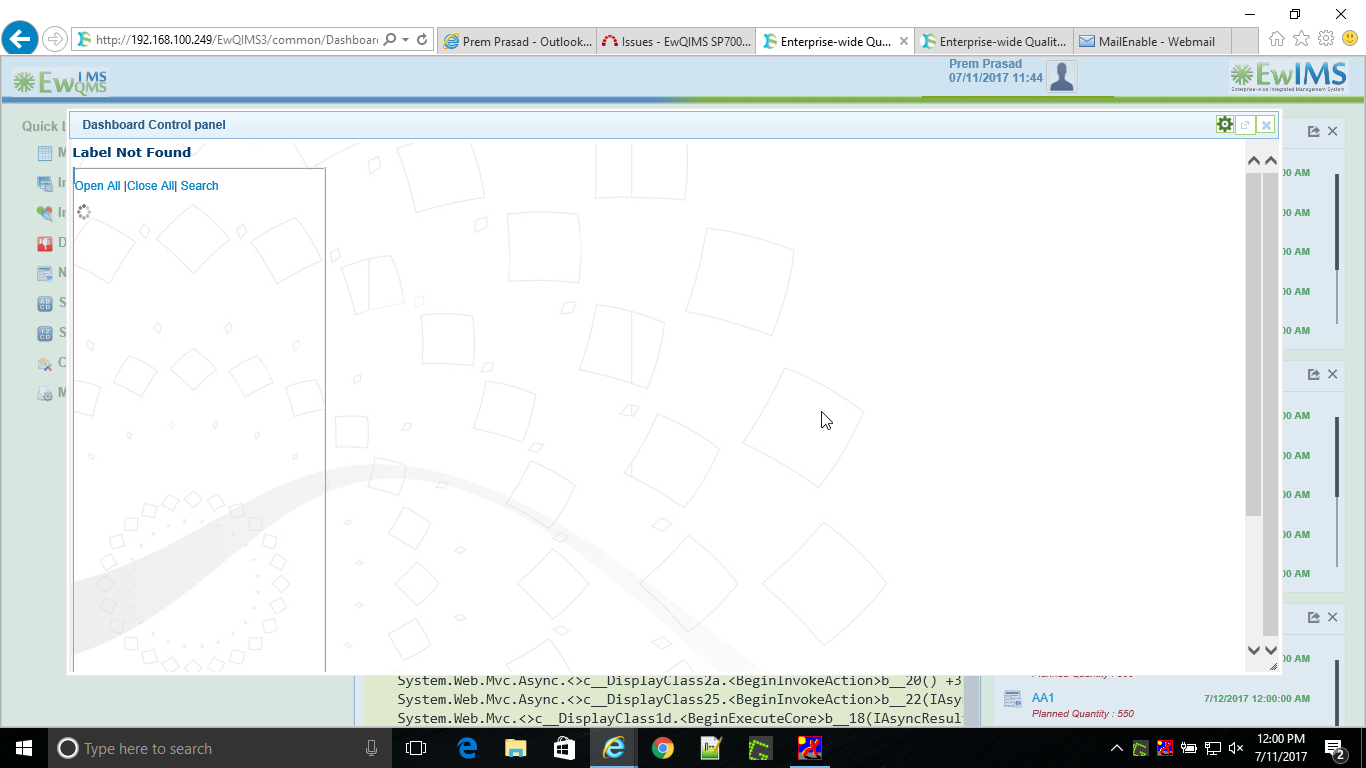Close the Dashboard Control panel dialog
1366x768 pixels.
point(1266,125)
